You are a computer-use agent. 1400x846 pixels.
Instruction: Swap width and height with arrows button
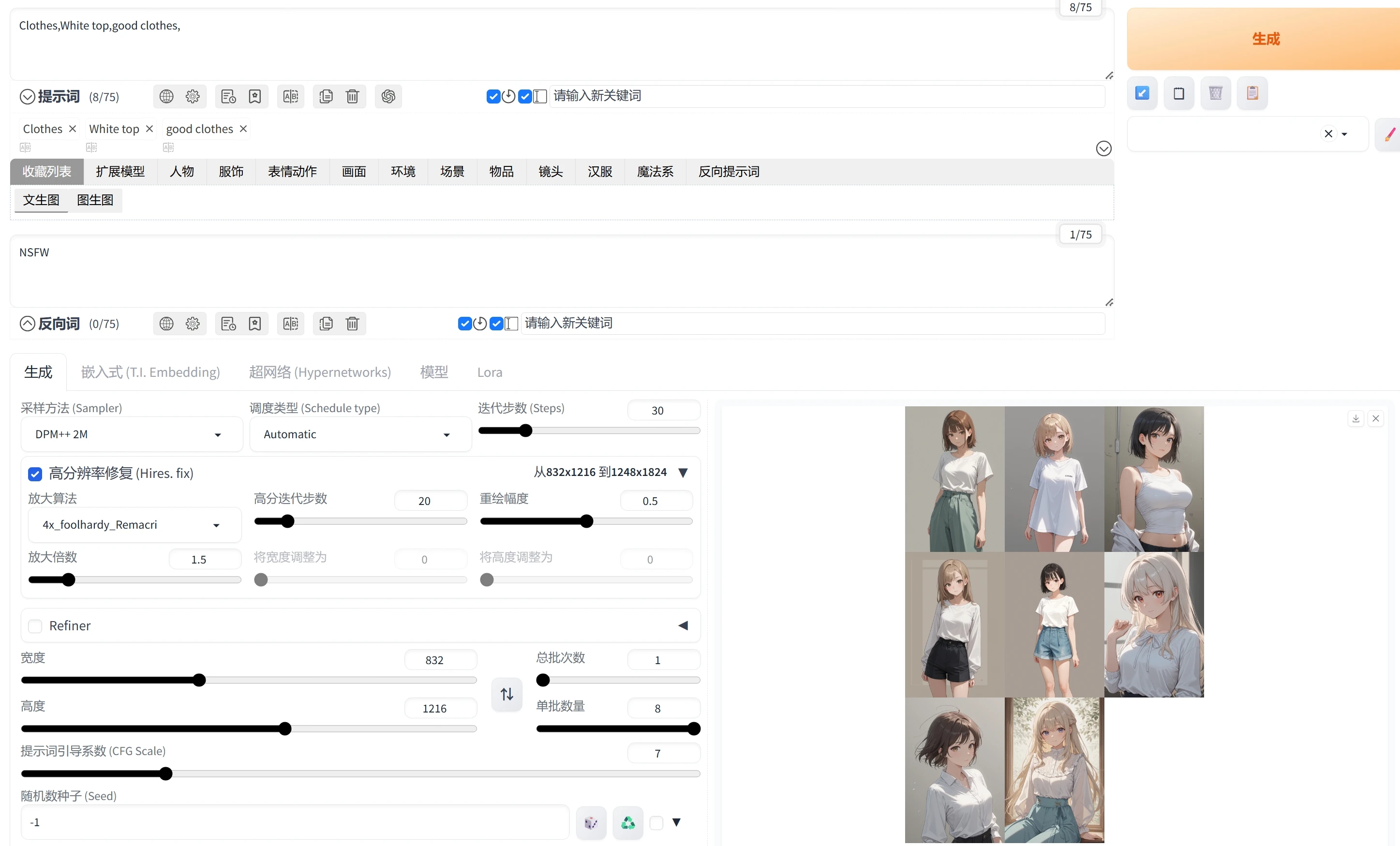[506, 694]
